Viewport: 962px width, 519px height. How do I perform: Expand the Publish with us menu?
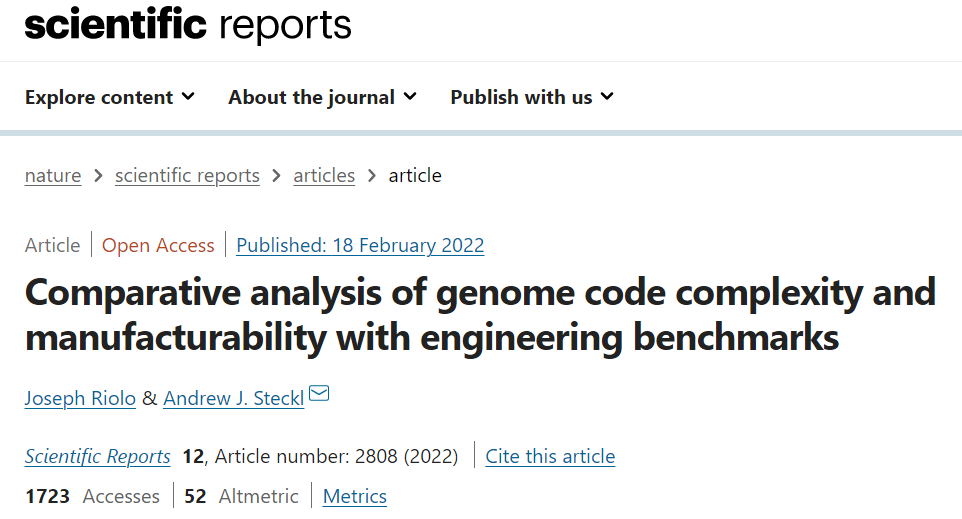[532, 97]
